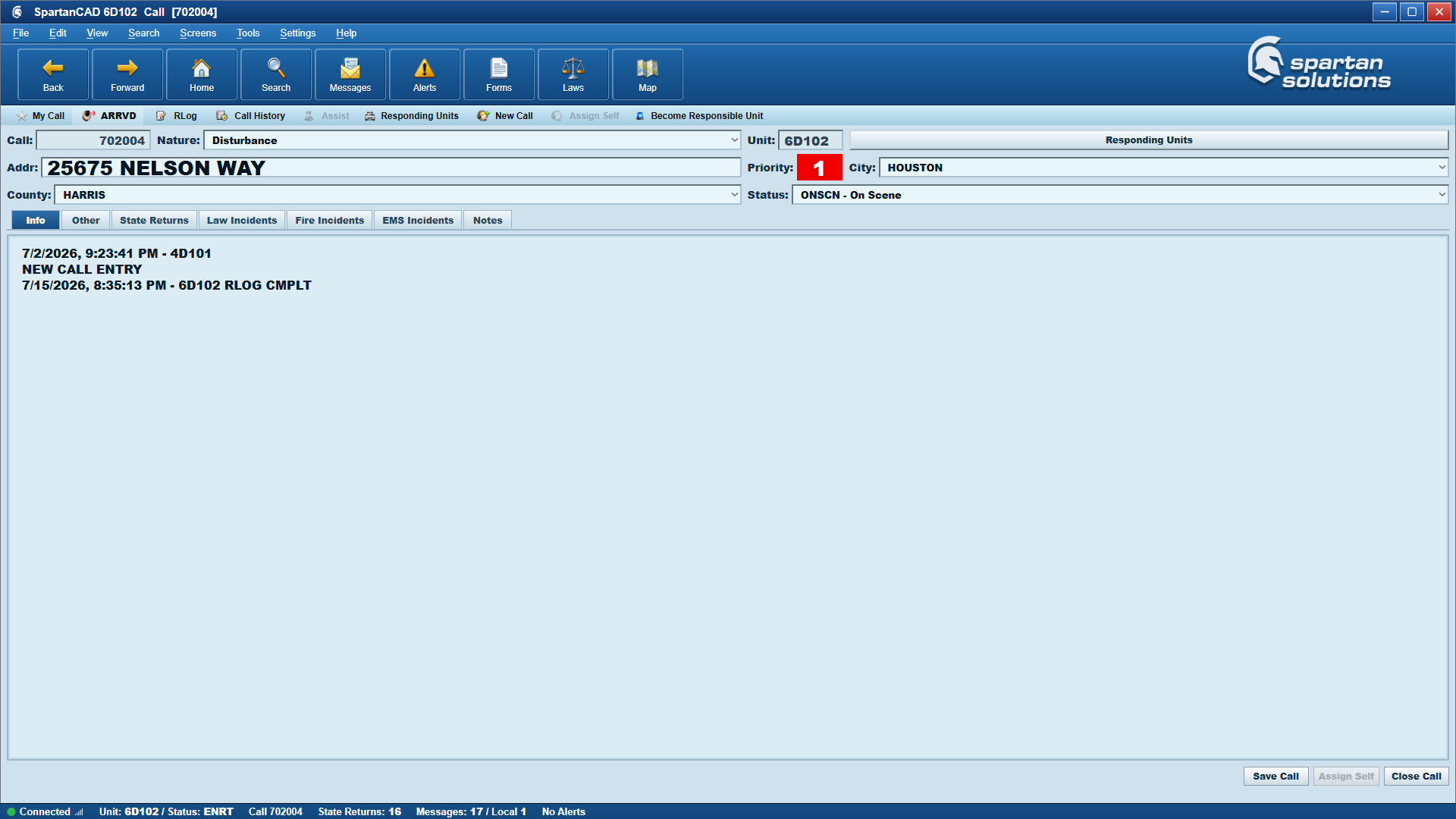
Task: Click the Connected status indicator
Action: click(45, 811)
